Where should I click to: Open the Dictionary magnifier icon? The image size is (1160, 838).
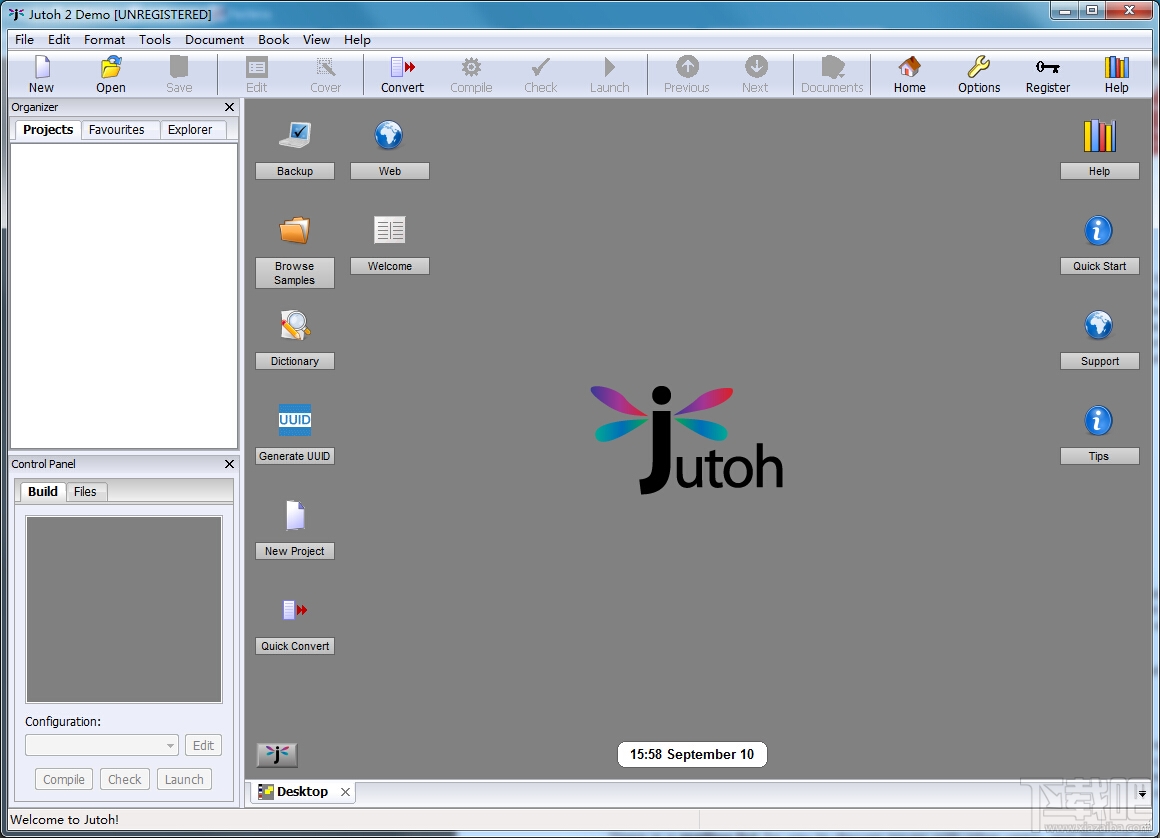(295, 325)
